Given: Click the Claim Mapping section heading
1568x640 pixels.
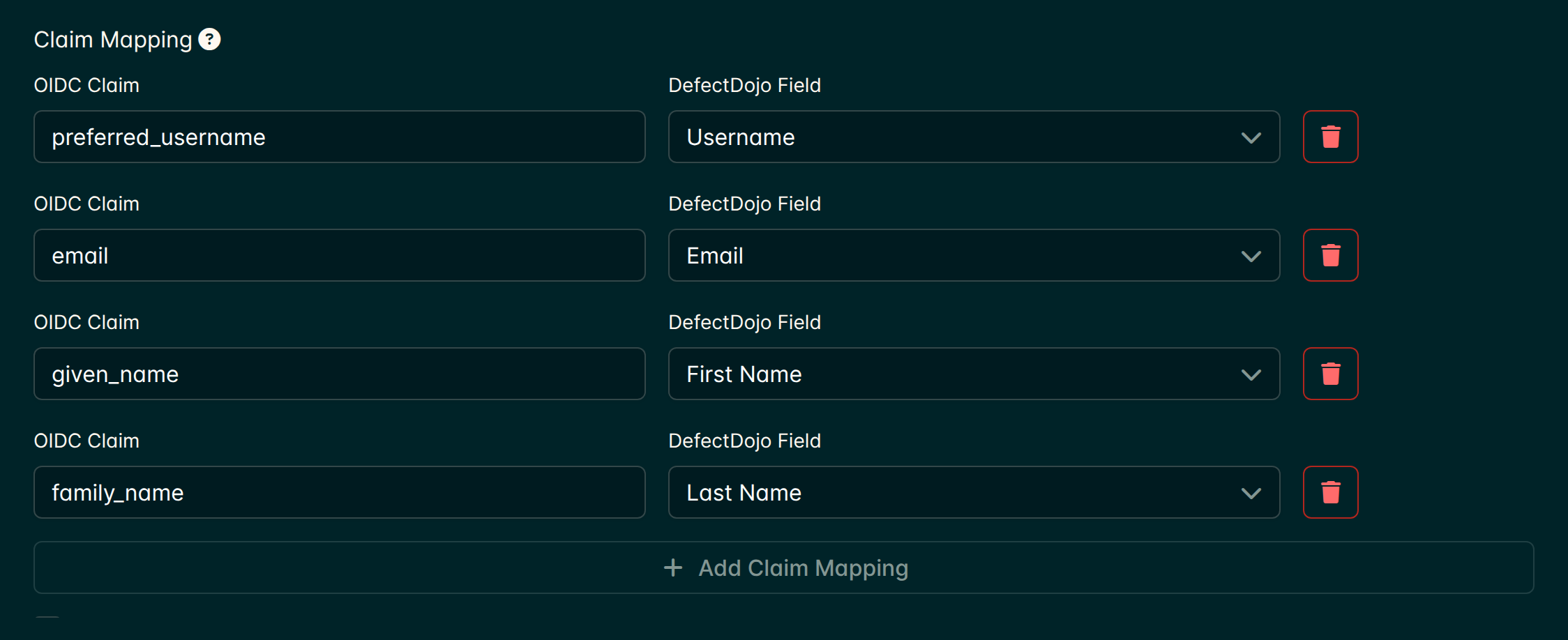Looking at the screenshot, I should pyautogui.click(x=113, y=40).
